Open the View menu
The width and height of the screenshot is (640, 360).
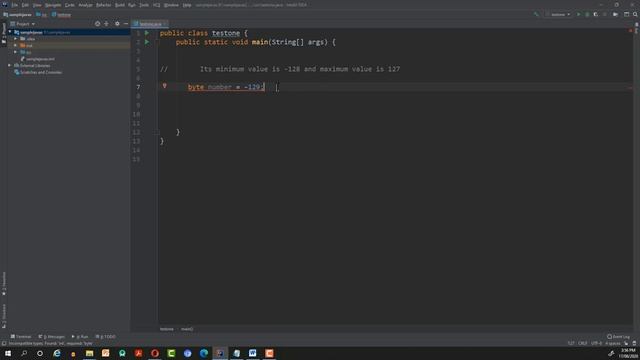tap(37, 5)
